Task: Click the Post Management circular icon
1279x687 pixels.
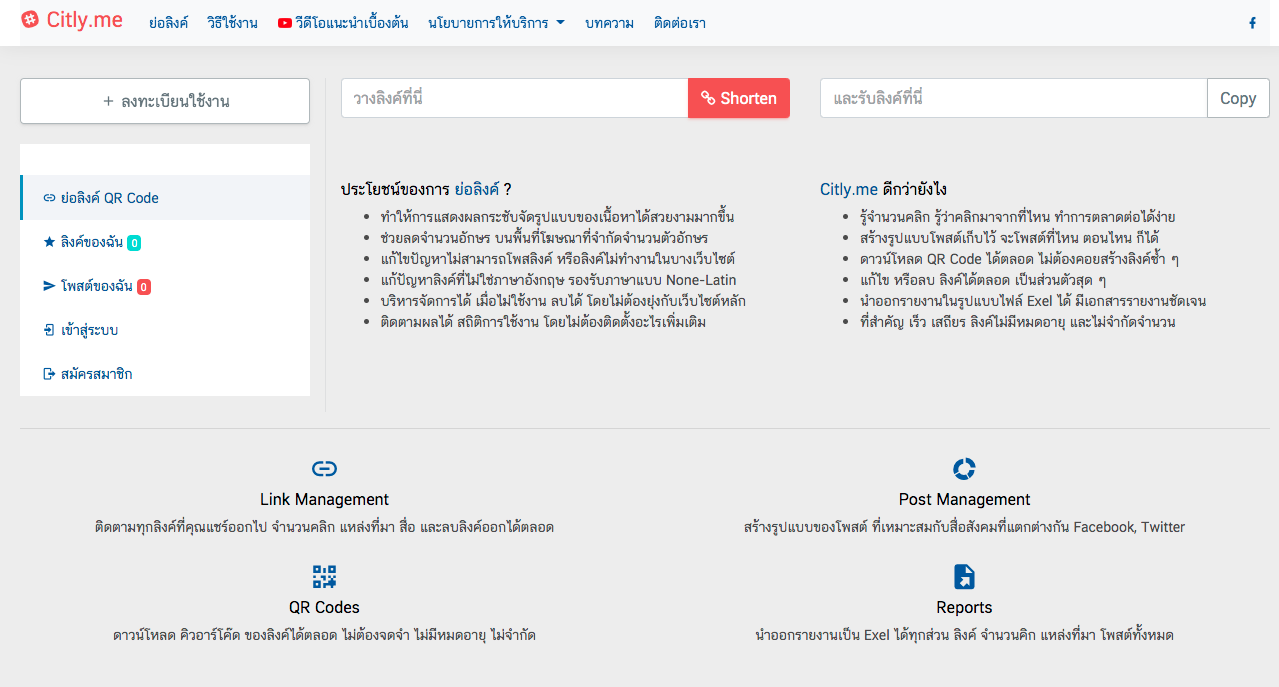Action: point(963,466)
